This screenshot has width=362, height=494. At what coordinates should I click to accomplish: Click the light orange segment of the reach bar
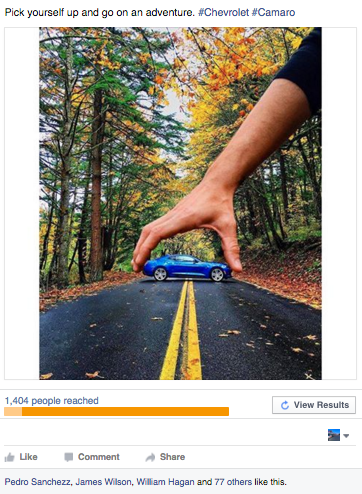point(13,411)
